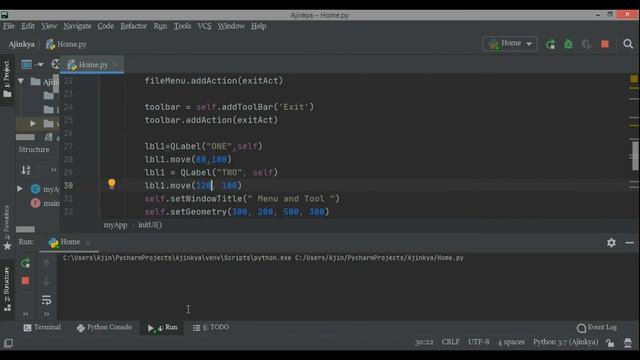The width and height of the screenshot is (640, 360).
Task: Change the 4 spaces indent setting
Action: pyautogui.click(x=511, y=342)
